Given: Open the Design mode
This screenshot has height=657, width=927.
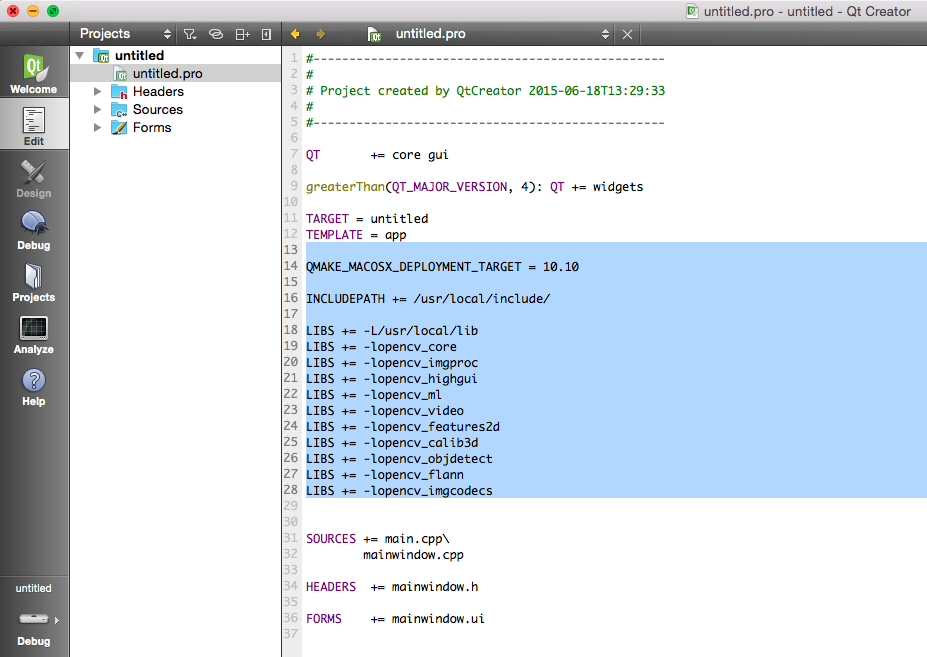Looking at the screenshot, I should tap(34, 177).
